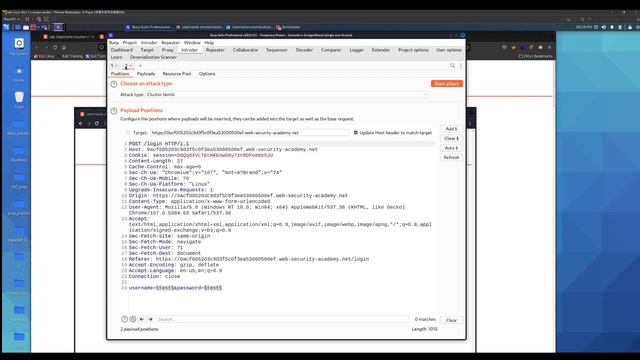Open the Comparer tab

tap(331, 50)
